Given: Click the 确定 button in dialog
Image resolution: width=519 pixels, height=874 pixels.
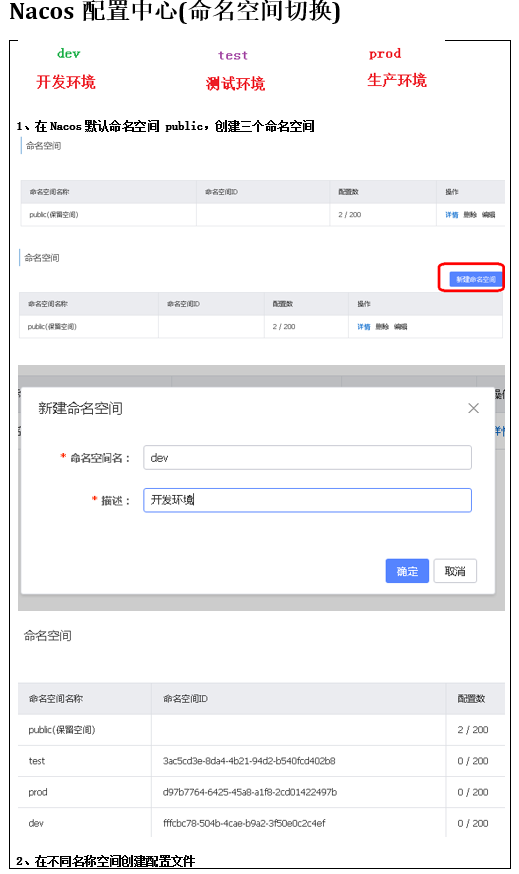Looking at the screenshot, I should tap(407, 571).
